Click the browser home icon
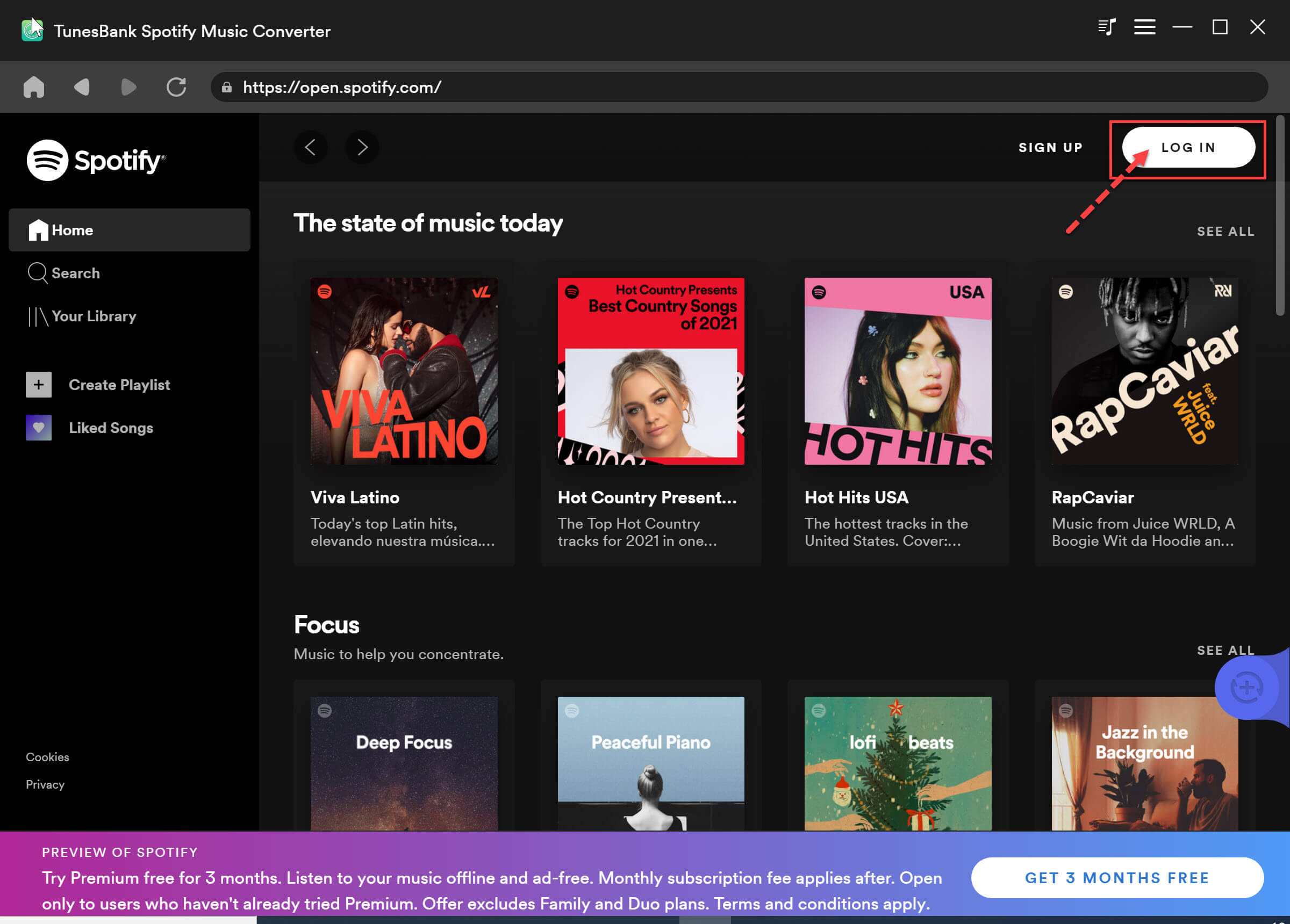This screenshot has width=1290, height=924. tap(33, 86)
